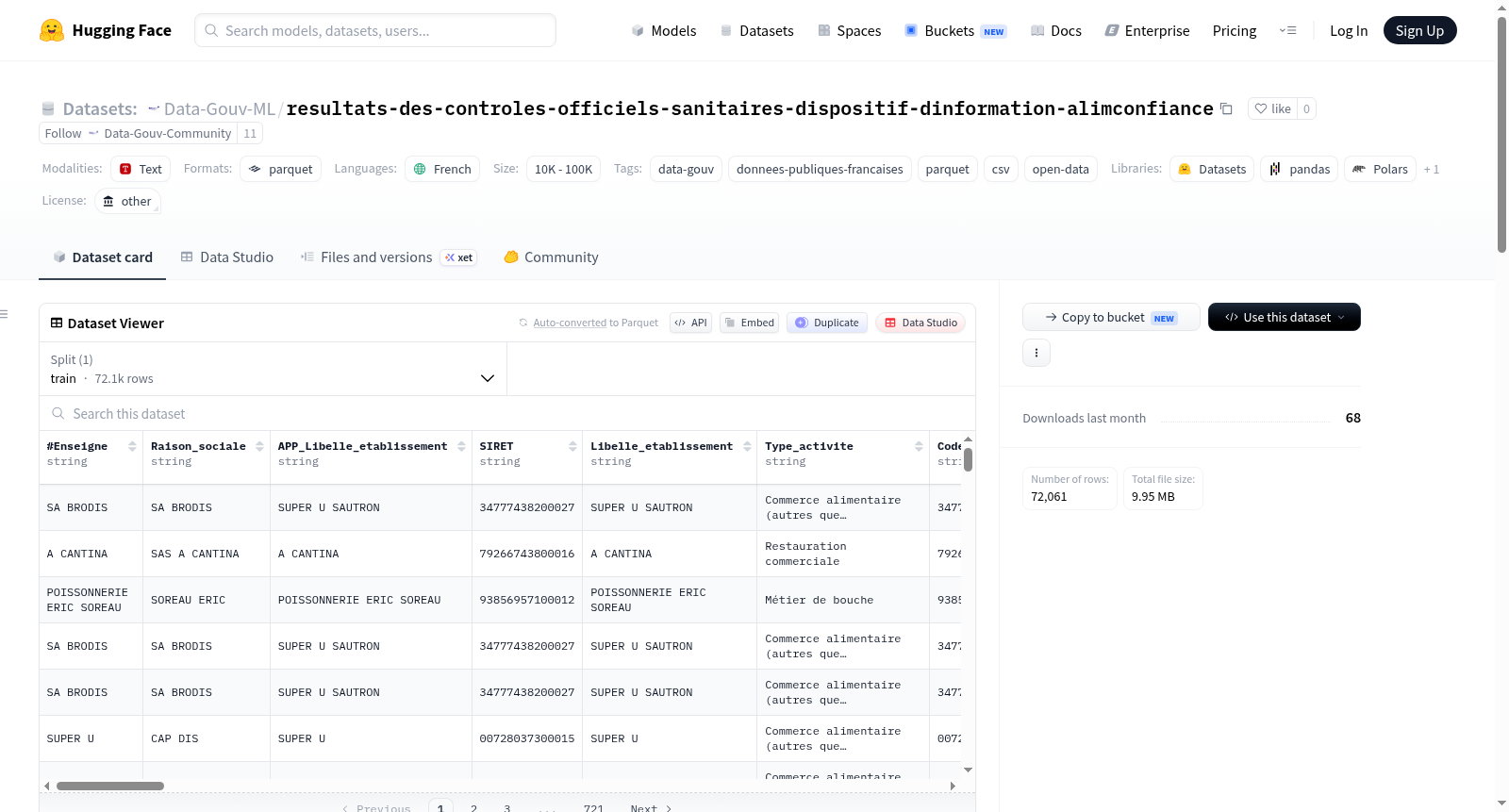Click the Dataset Viewer table icon
The image size is (1509, 812).
pyautogui.click(x=57, y=323)
